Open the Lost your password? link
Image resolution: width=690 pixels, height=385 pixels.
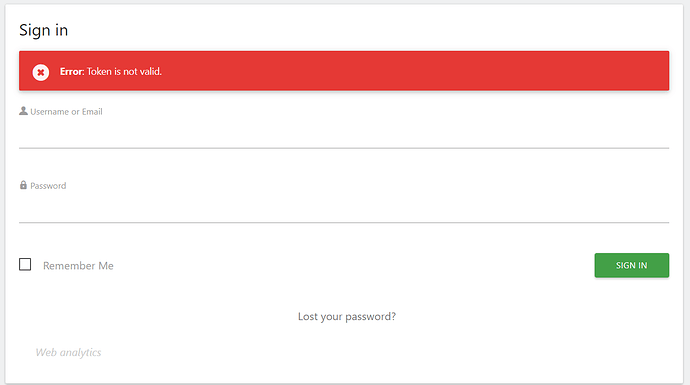tap(347, 316)
